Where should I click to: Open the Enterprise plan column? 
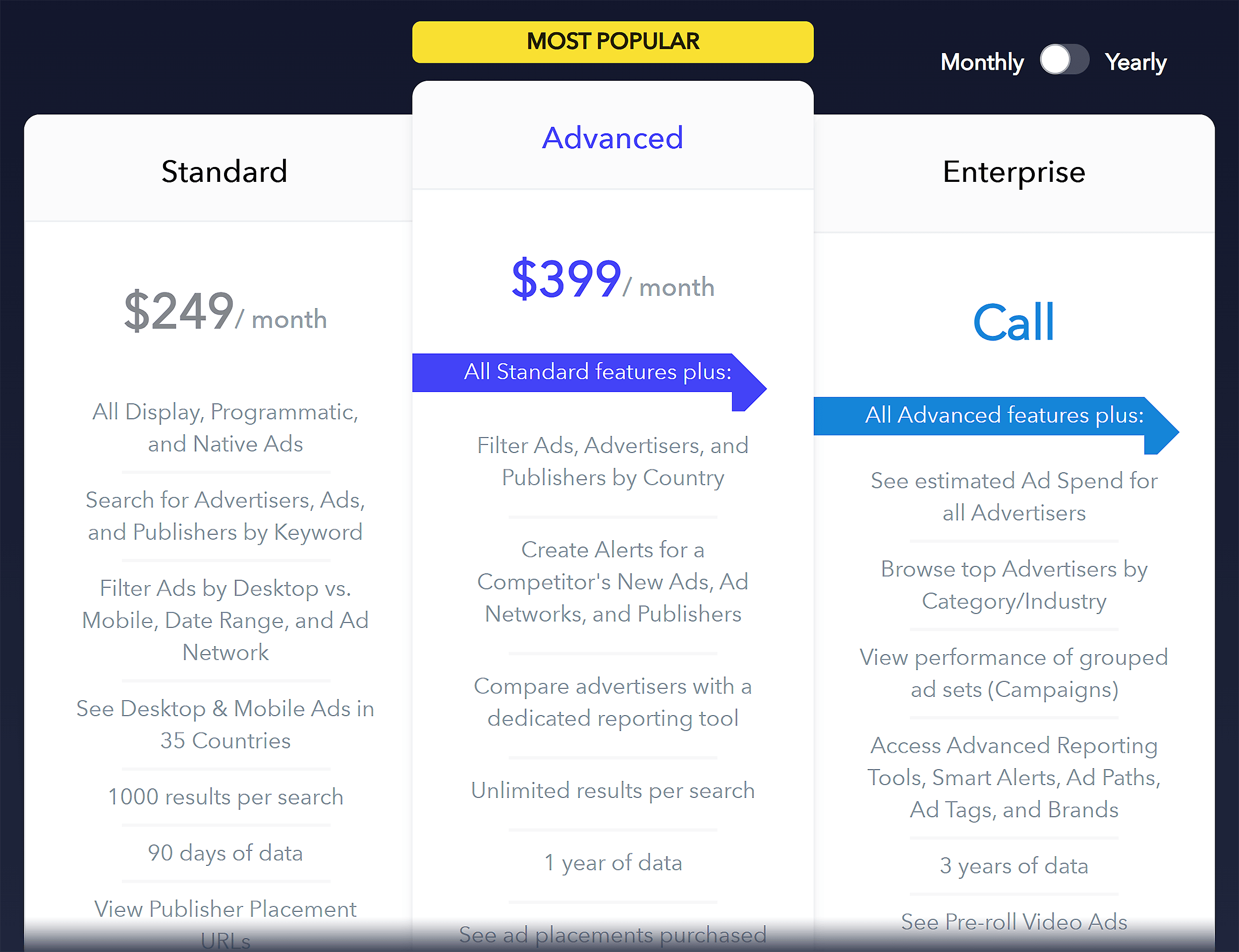[x=1014, y=171]
